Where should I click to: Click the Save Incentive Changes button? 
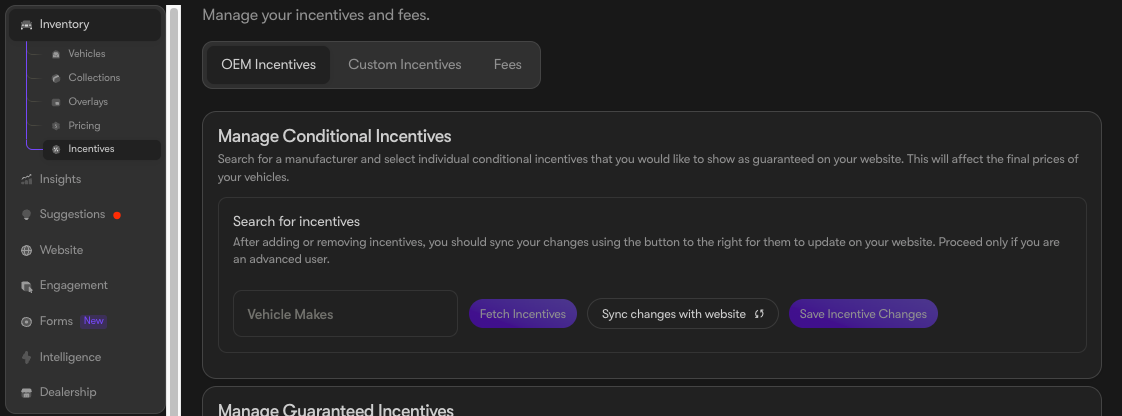tap(863, 314)
